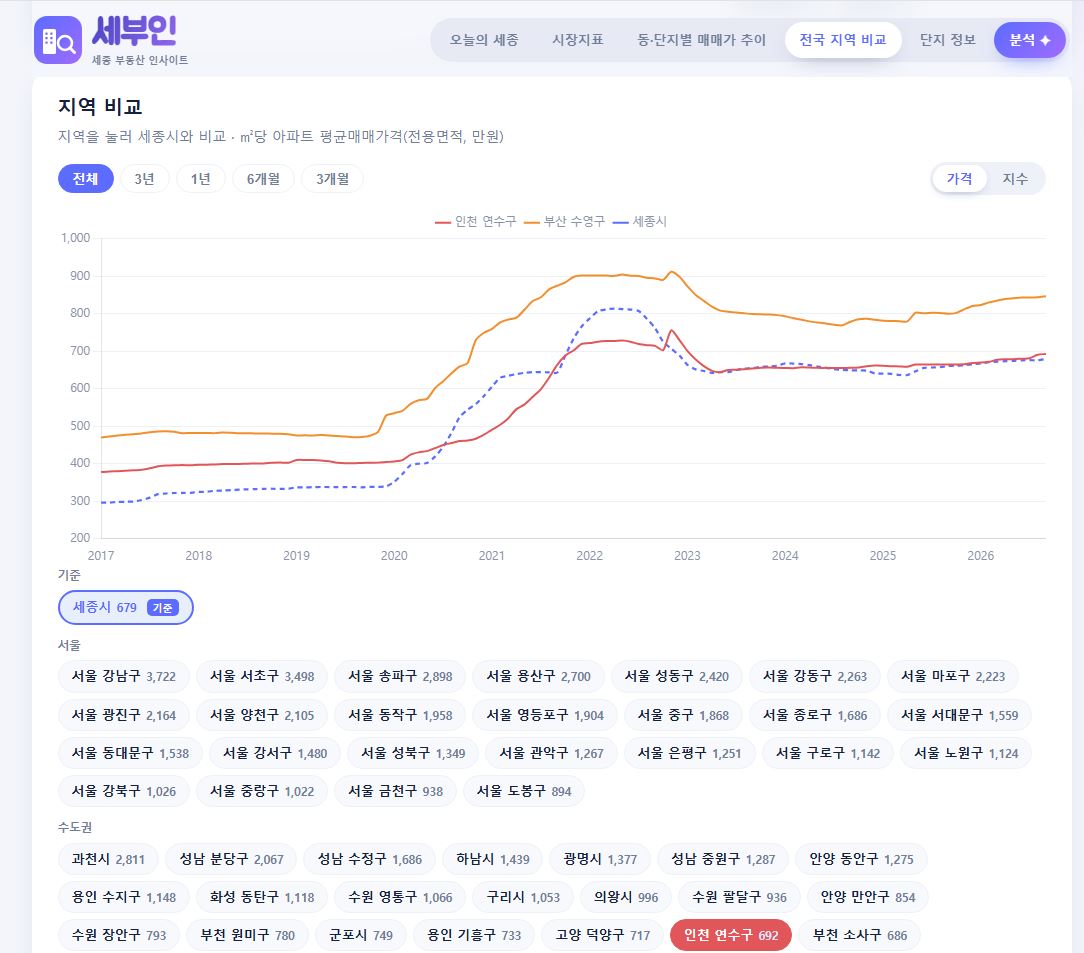
Task: Select the 서울 송파구 2,898 chip
Action: click(x=400, y=677)
